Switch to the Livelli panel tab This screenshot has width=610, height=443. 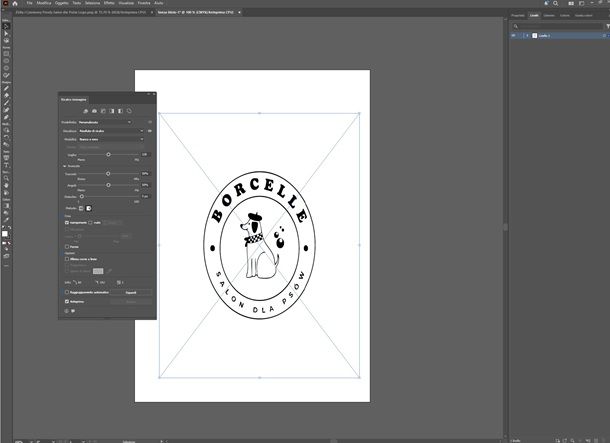point(534,16)
